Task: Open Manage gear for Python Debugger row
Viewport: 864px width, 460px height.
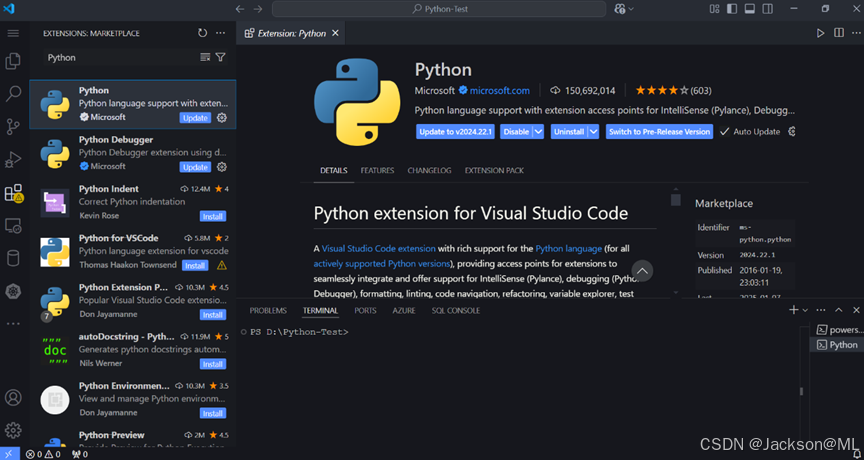Action: click(222, 167)
